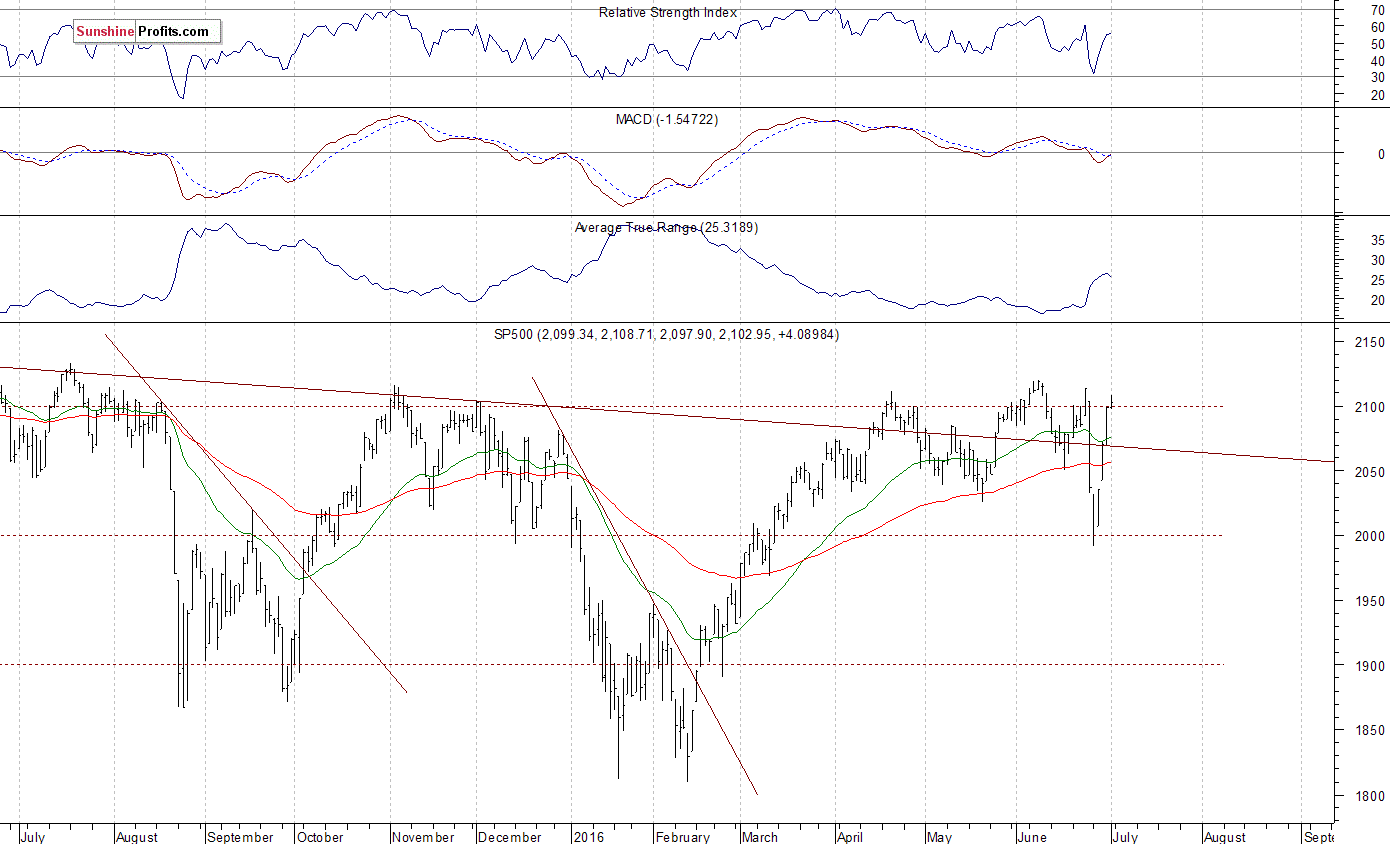Screen dimensions: 1390x844
Task: Click the 1800 price axis value
Action: 1369,796
